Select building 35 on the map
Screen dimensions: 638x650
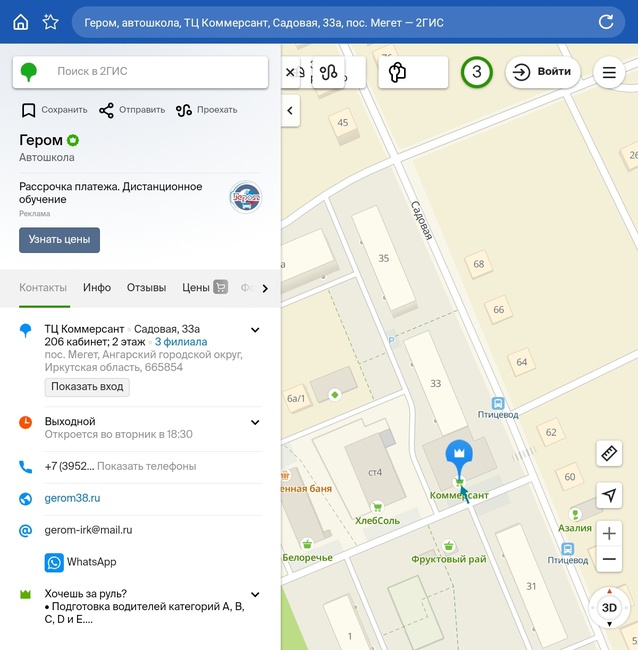click(x=383, y=258)
